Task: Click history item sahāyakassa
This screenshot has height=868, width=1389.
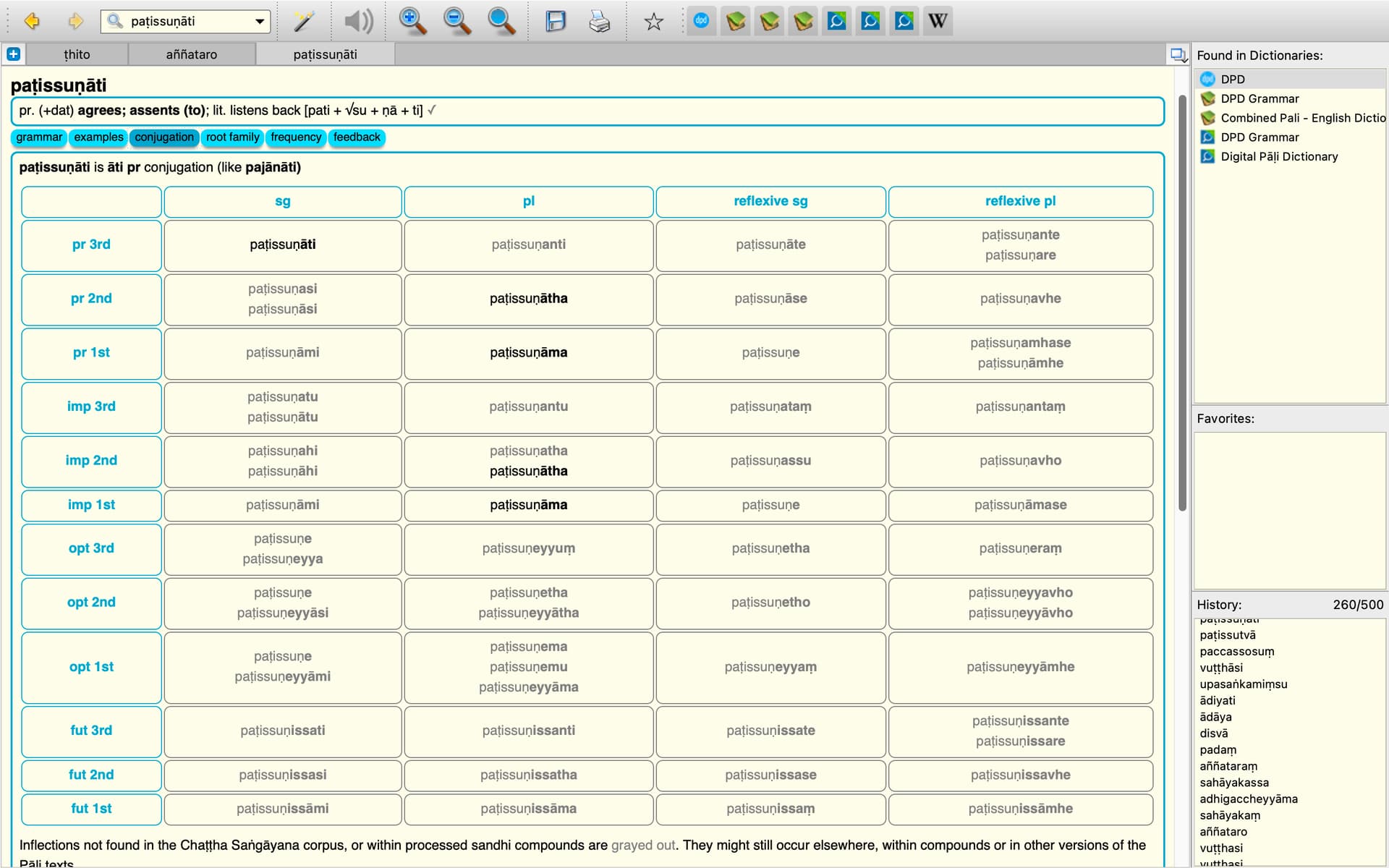Action: 1234,783
